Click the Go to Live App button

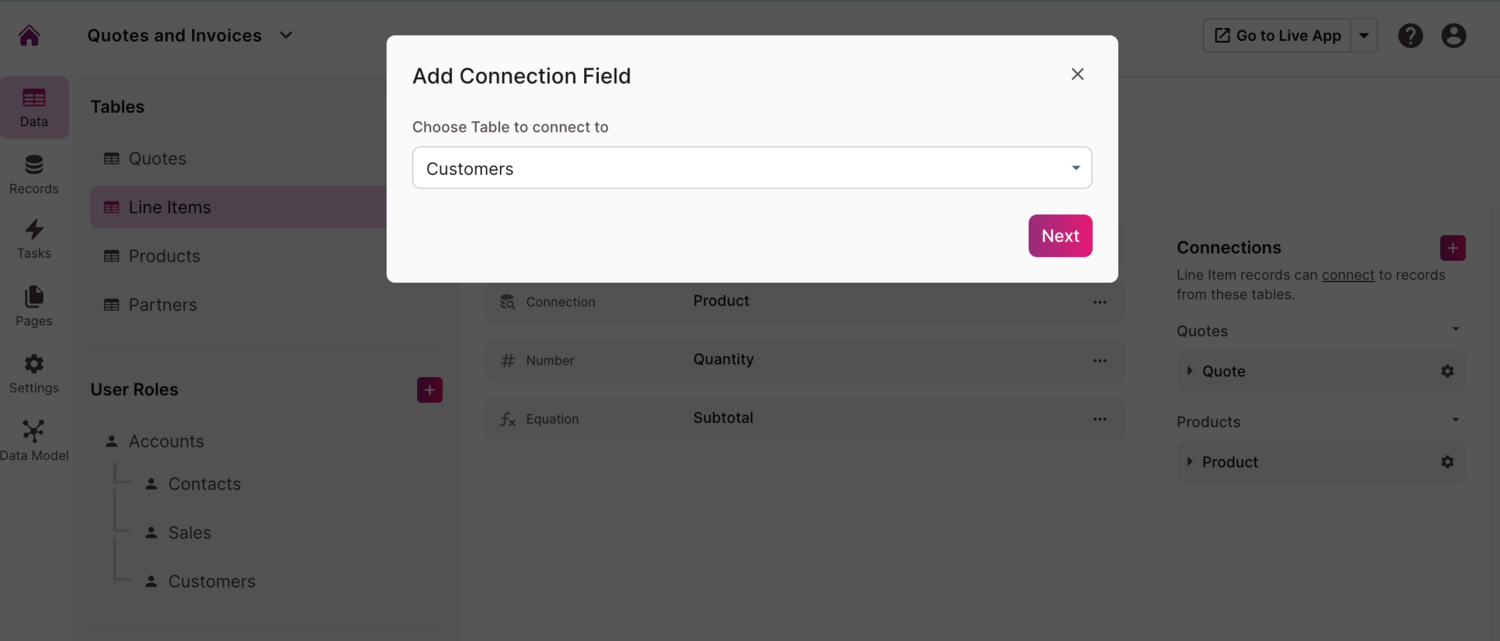1277,36
